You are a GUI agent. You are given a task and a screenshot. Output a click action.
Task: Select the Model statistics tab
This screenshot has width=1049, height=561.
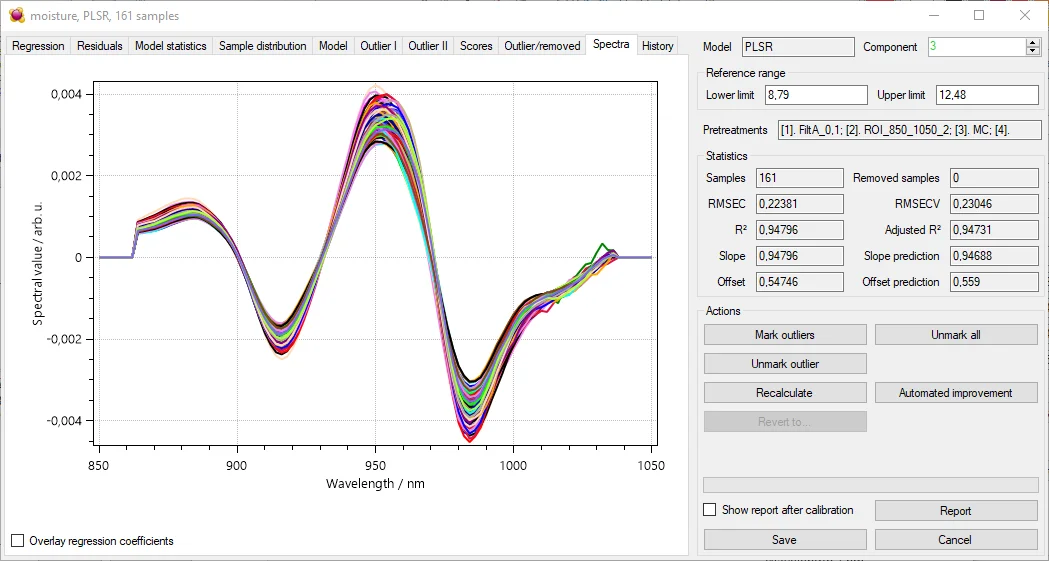coord(170,46)
